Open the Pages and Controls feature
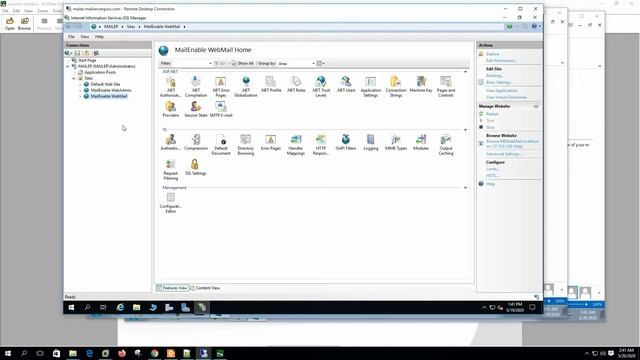Image resolution: width=640 pixels, height=360 pixels. coord(446,86)
